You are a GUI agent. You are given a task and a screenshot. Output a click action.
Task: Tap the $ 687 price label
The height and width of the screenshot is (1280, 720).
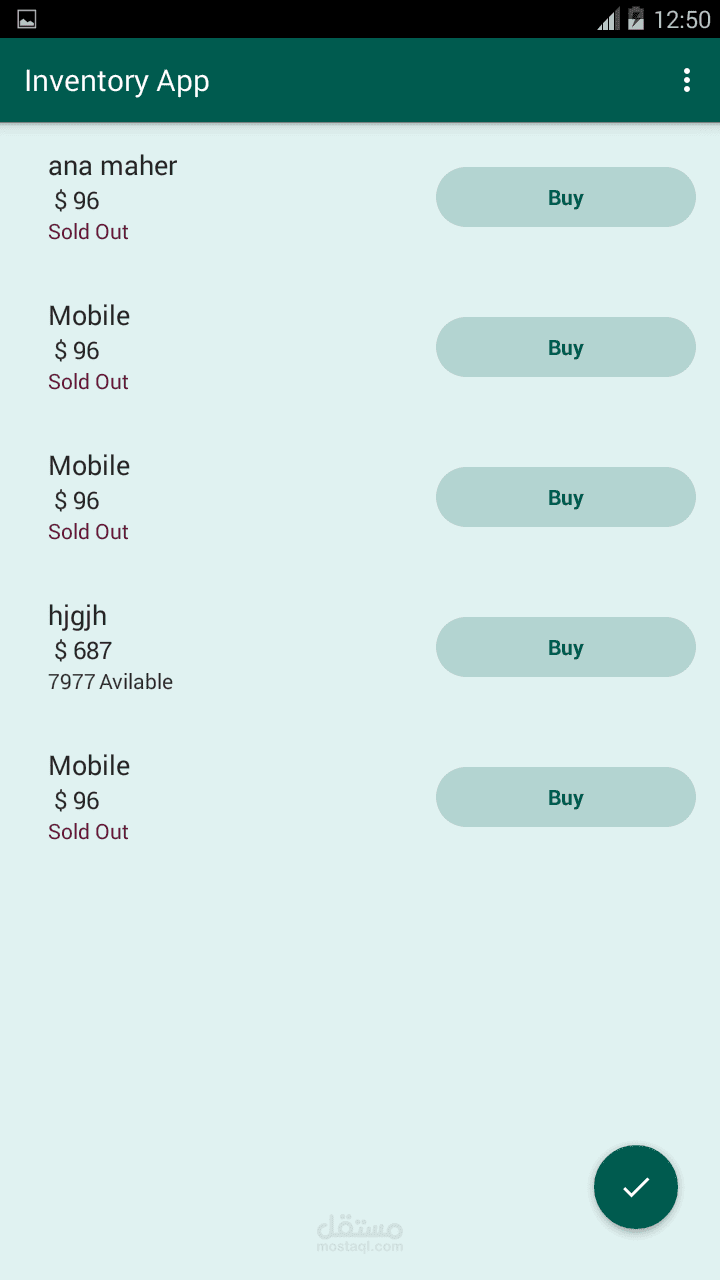pyautogui.click(x=83, y=651)
